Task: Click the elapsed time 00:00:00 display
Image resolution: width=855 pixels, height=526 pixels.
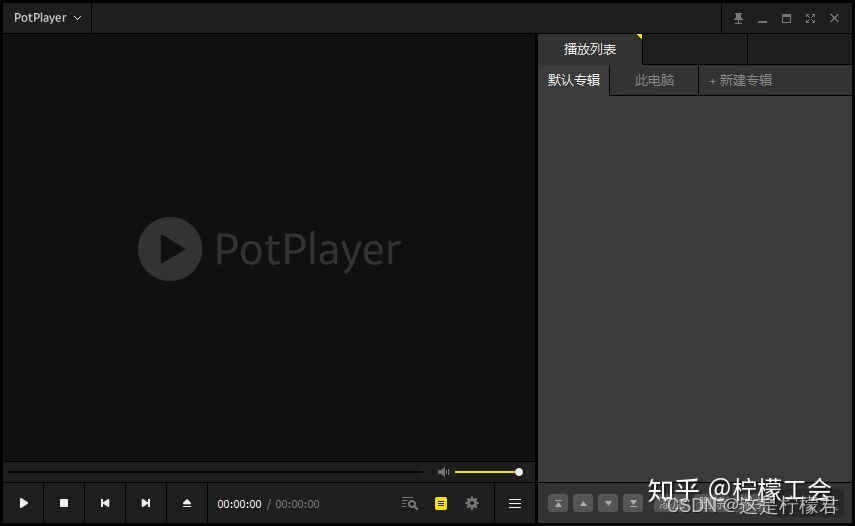Action: click(x=239, y=504)
